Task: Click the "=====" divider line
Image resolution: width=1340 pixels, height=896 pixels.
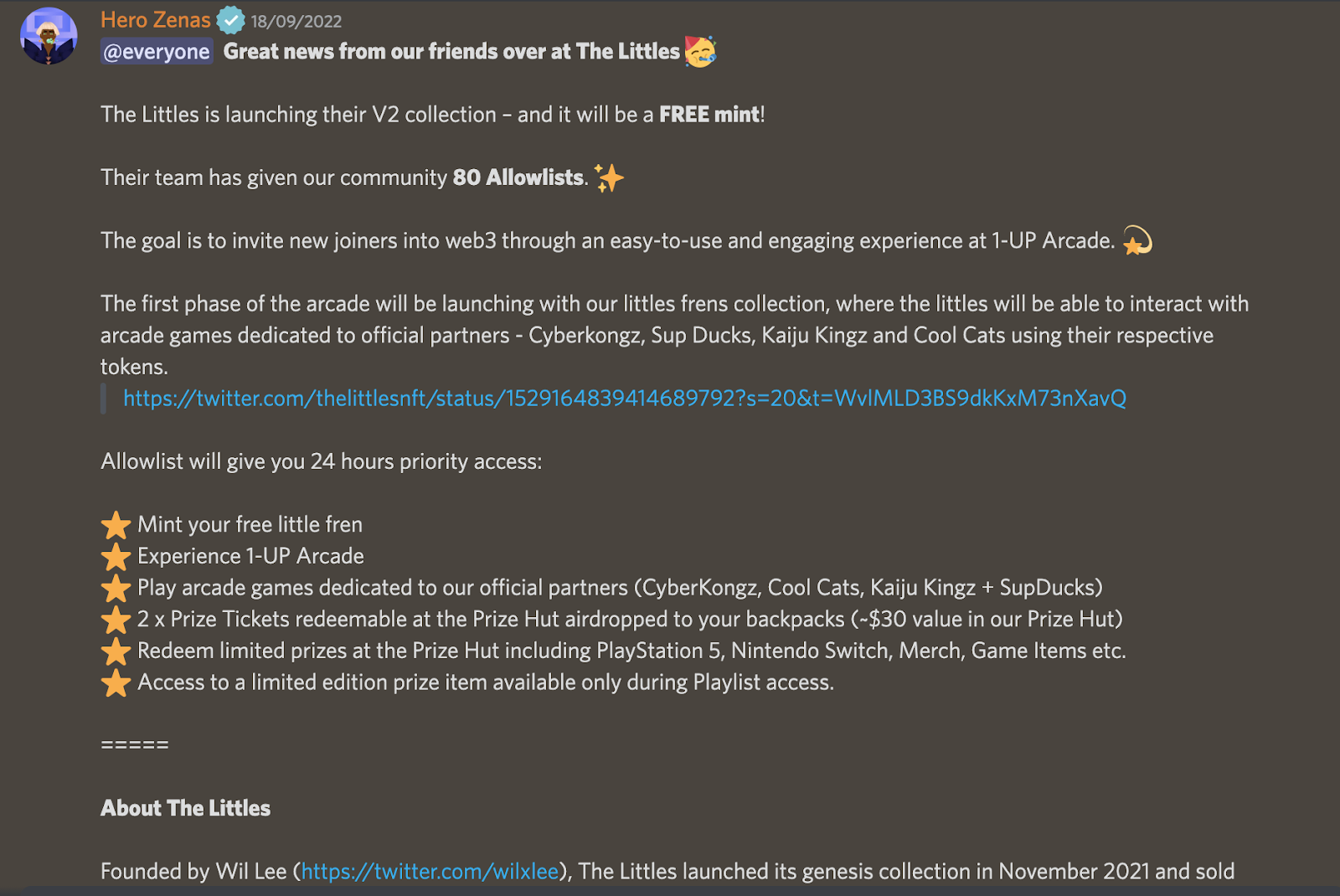Action: [x=134, y=744]
